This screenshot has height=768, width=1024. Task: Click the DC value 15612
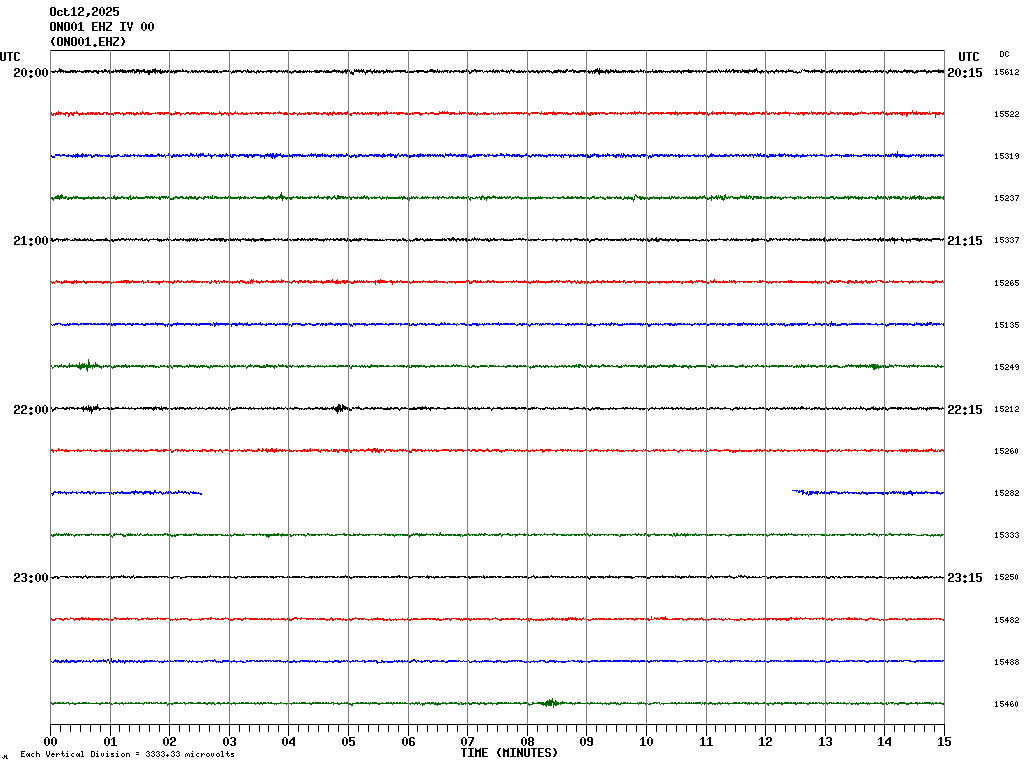[x=1006, y=73]
